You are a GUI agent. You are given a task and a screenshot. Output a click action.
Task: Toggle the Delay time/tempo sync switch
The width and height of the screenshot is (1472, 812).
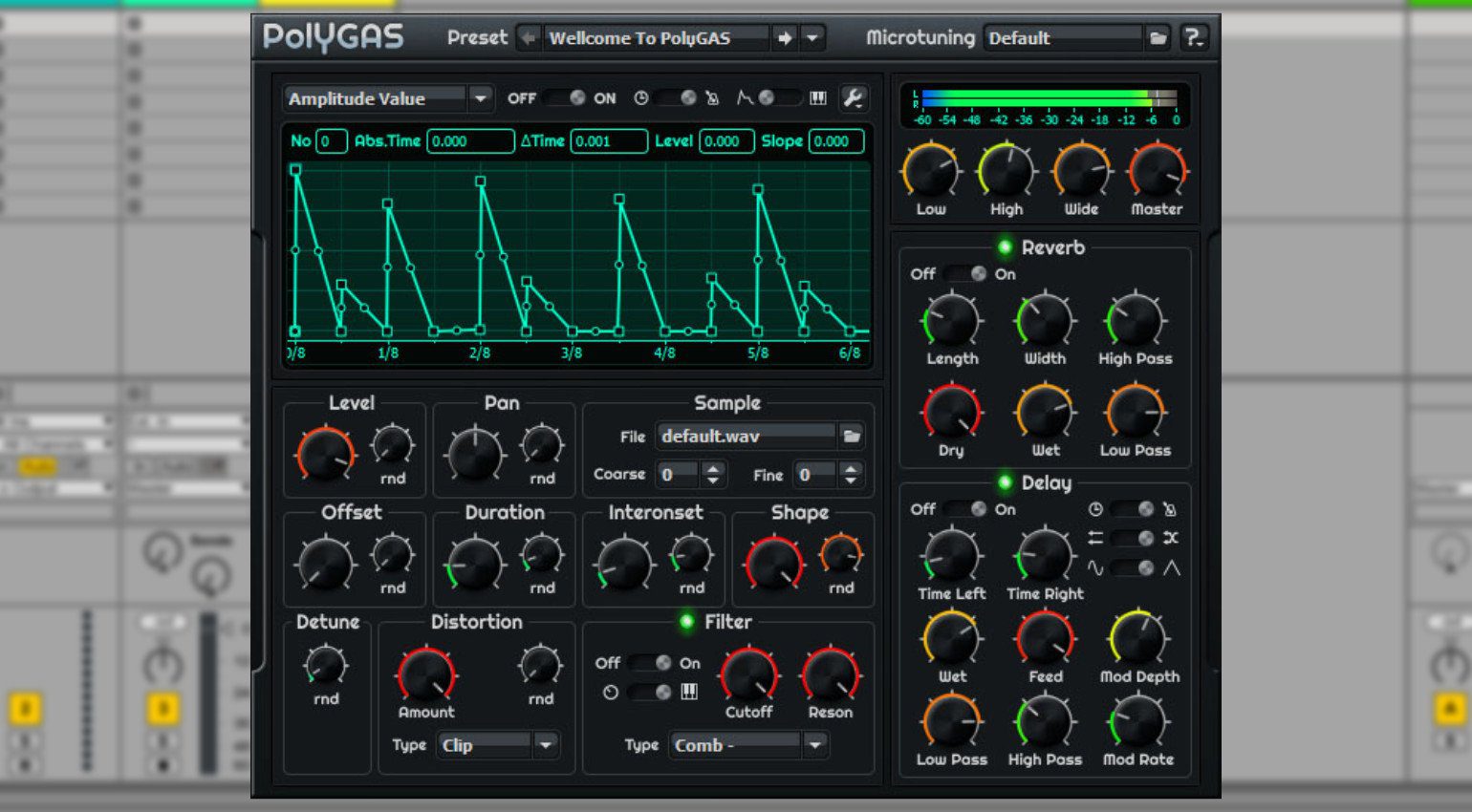(1134, 509)
